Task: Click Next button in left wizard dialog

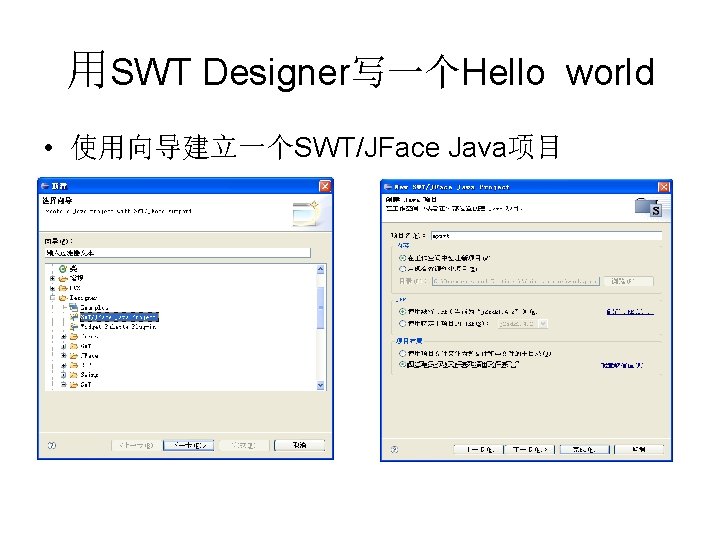Action: coord(189,445)
